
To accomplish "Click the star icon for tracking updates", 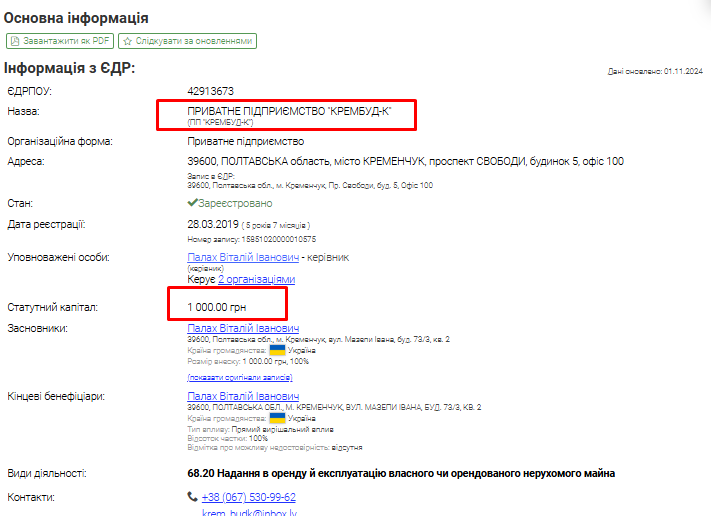I will pos(127,41).
